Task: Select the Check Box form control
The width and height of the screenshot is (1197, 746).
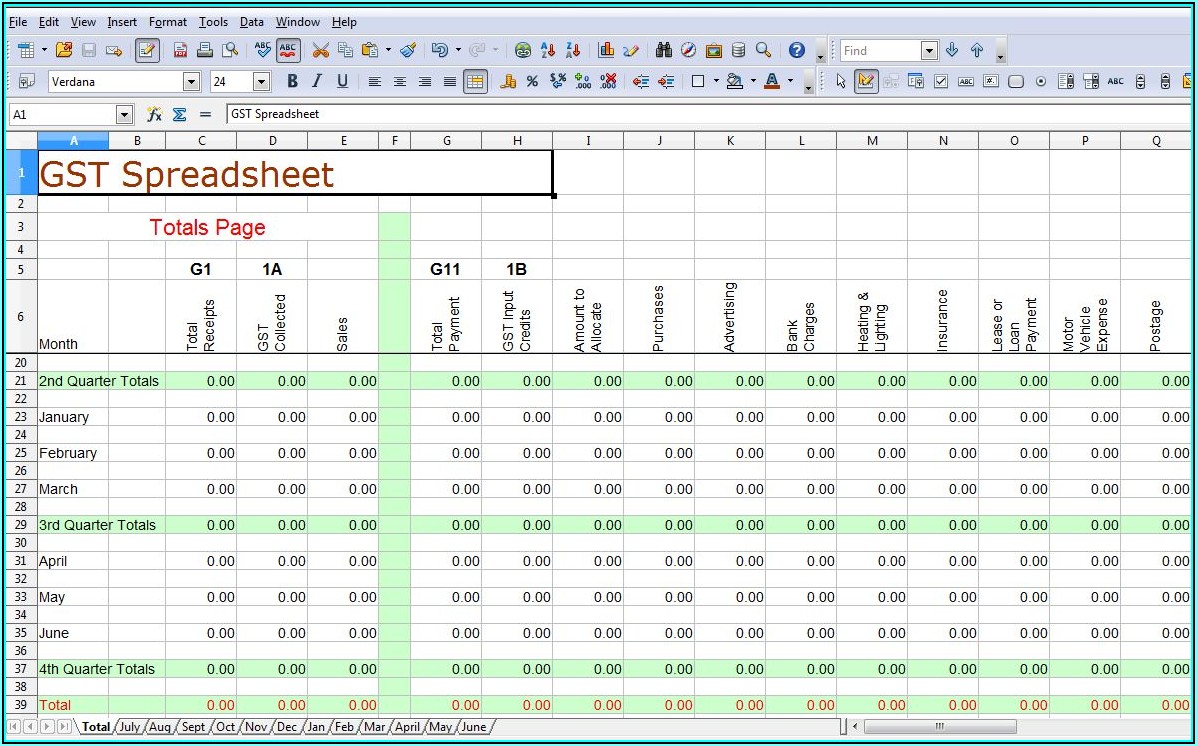Action: coord(941,81)
